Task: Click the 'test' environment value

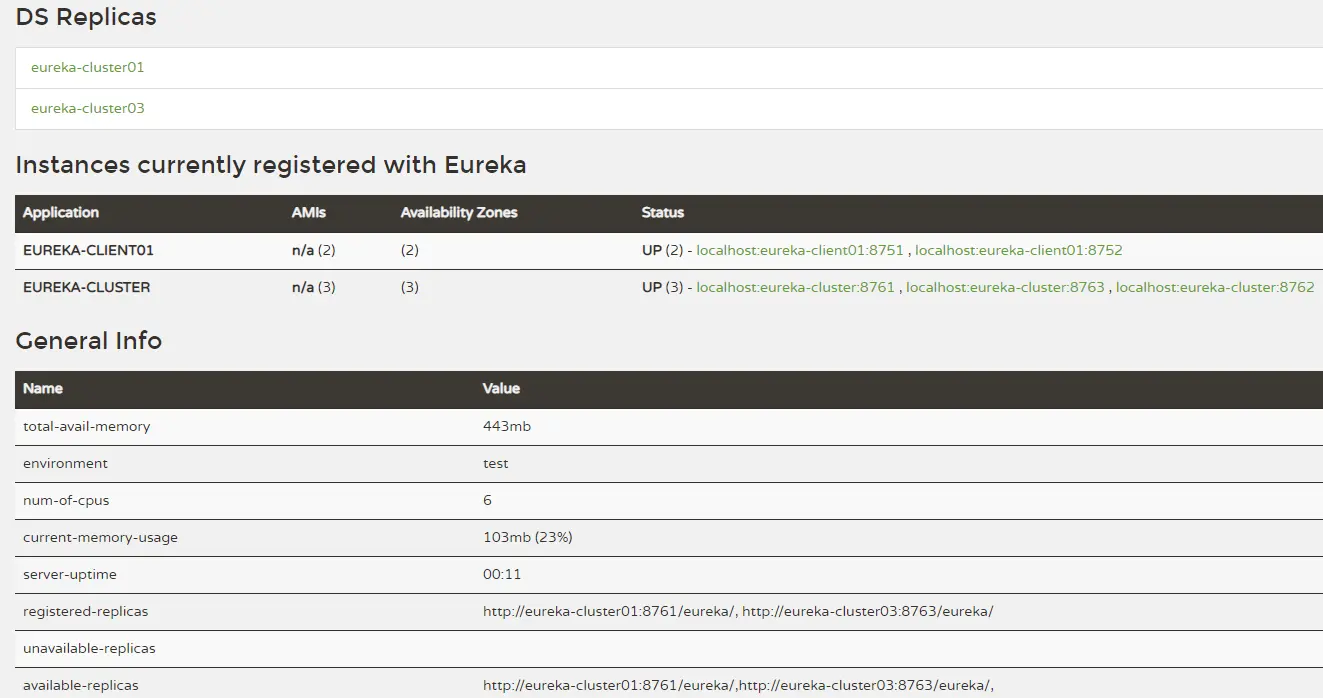Action: click(x=496, y=463)
